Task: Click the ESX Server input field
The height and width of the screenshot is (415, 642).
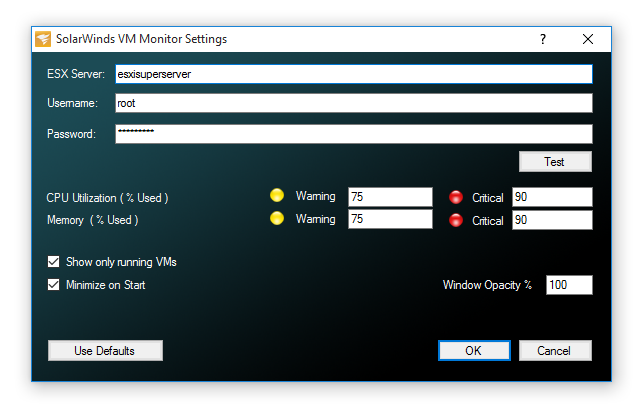Action: click(x=354, y=74)
